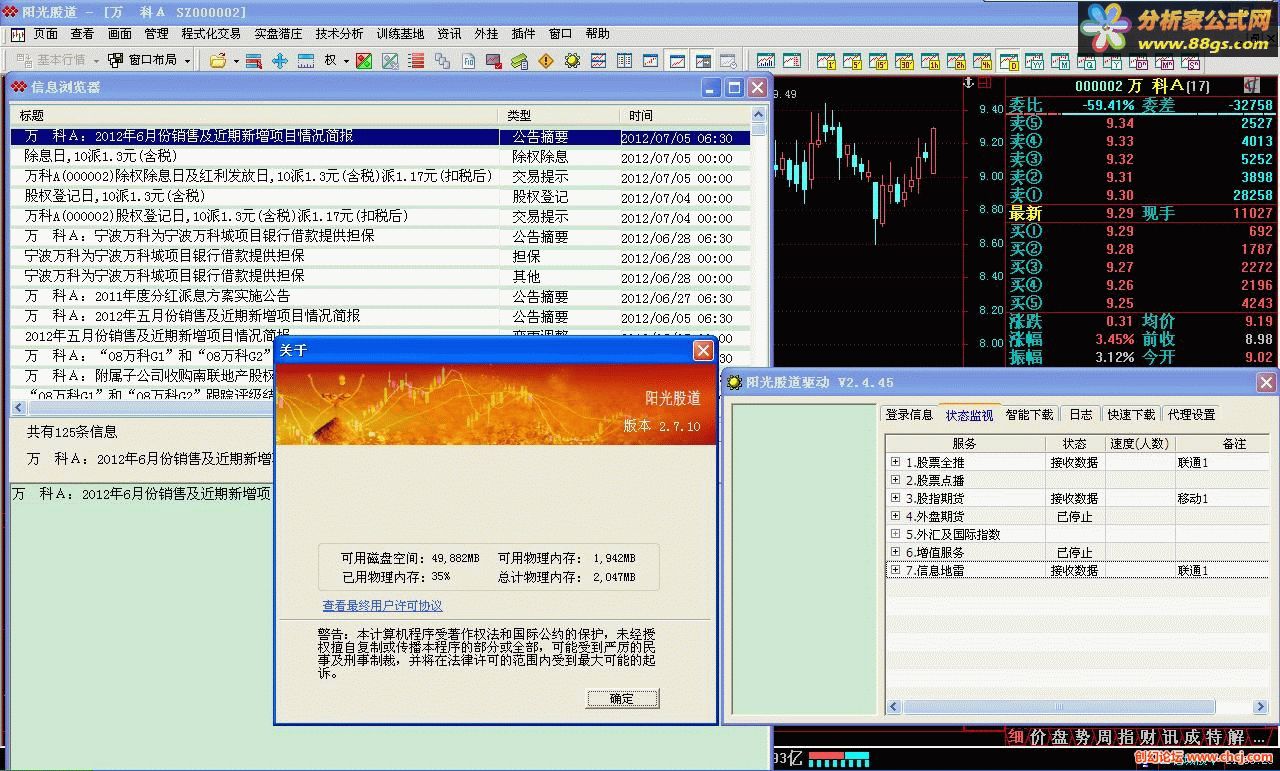This screenshot has width=1280, height=771.
Task: Click the table grid toolbar icon
Action: click(624, 61)
